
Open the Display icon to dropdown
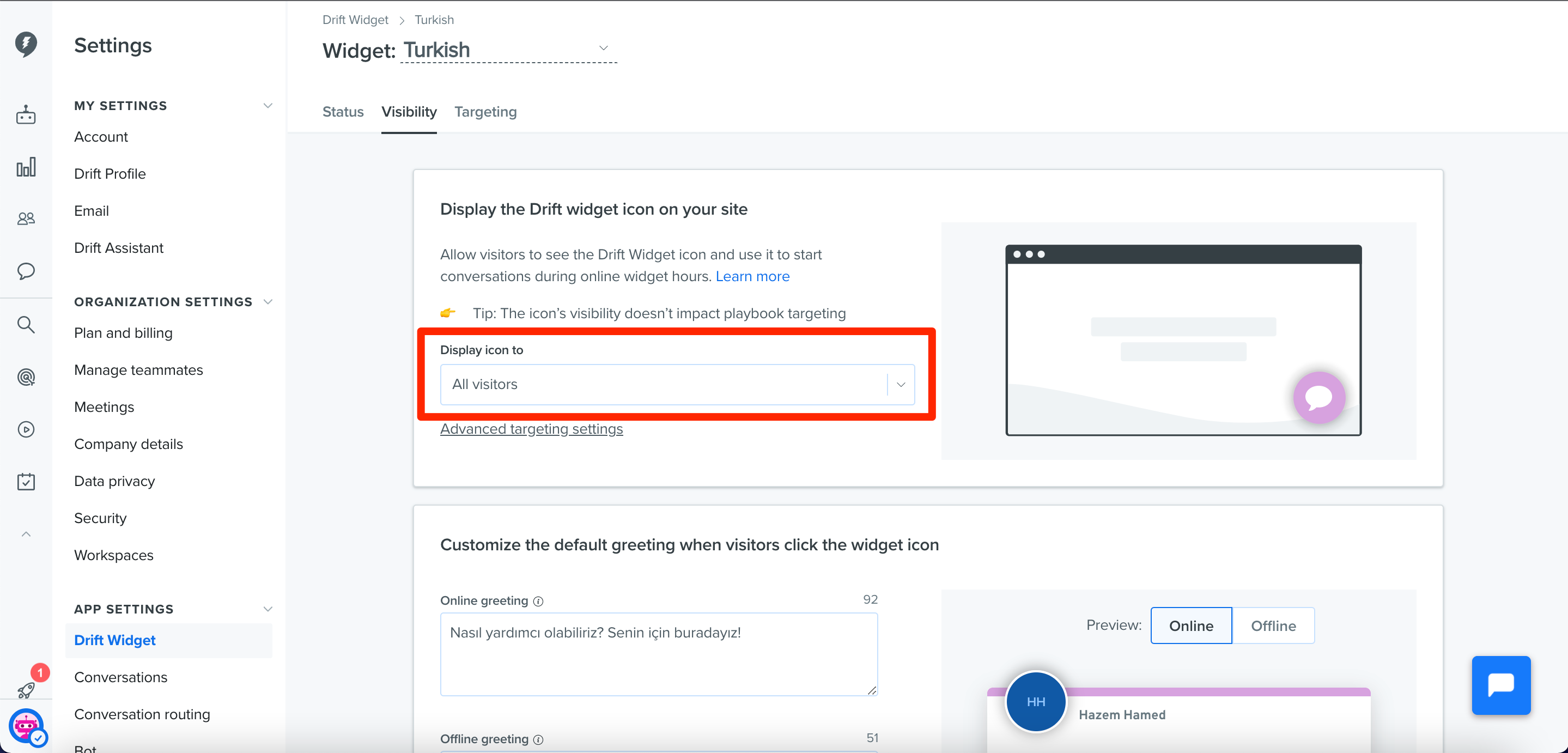point(677,384)
